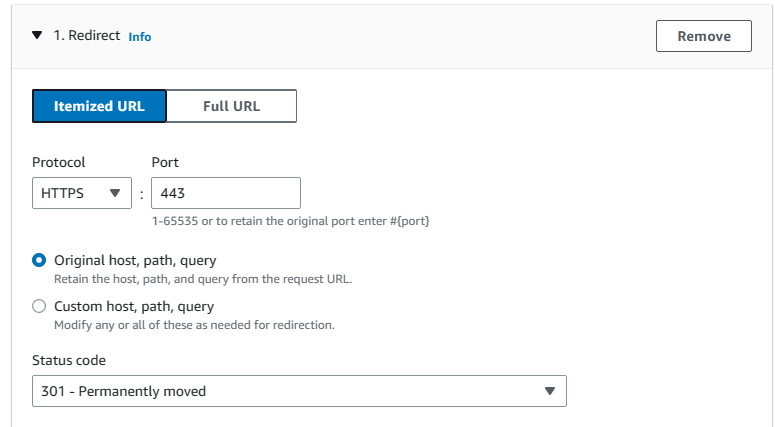Viewport: 775px width, 427px height.
Task: Open the Protocol HTTPS dropdown
Action: (x=81, y=193)
